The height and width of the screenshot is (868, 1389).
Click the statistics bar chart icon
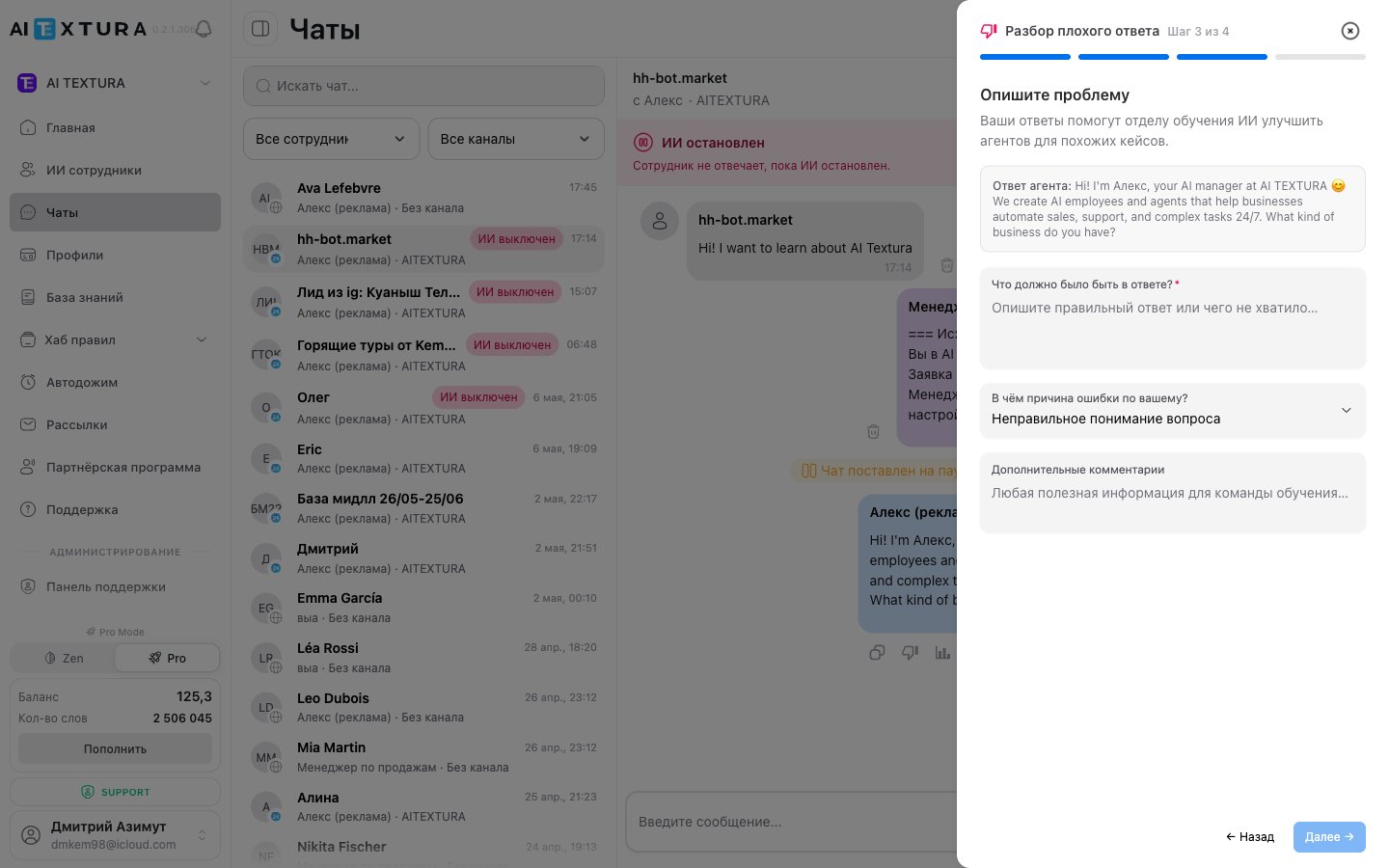(942, 653)
